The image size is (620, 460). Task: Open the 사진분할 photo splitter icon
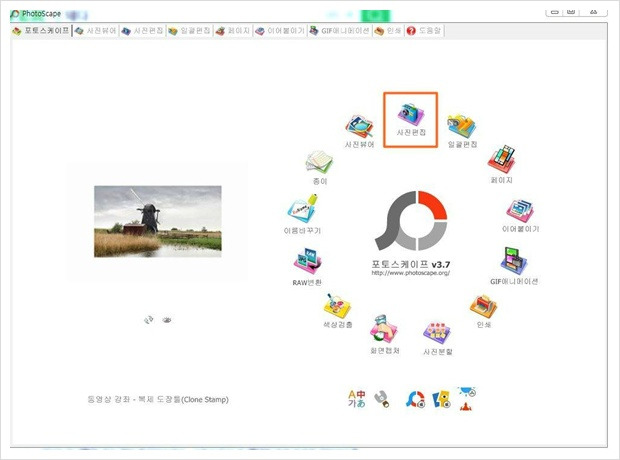[x=437, y=339]
